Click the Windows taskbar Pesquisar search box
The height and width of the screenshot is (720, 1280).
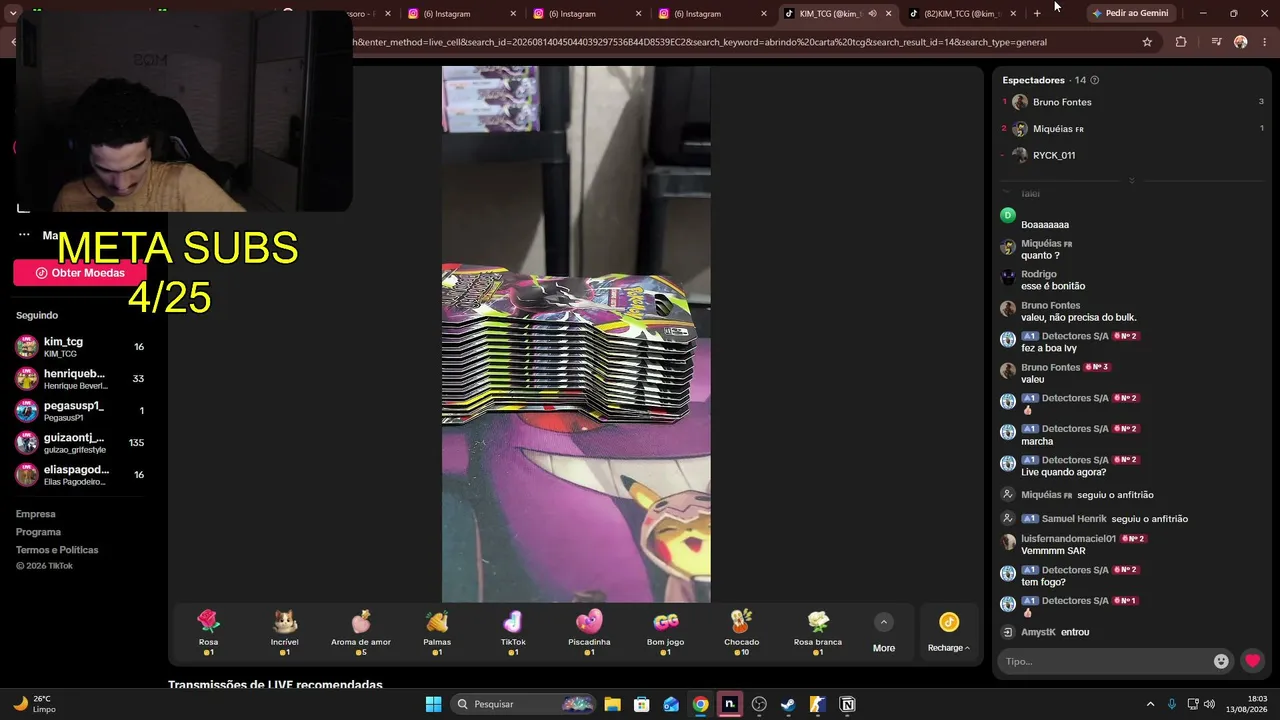(x=523, y=704)
